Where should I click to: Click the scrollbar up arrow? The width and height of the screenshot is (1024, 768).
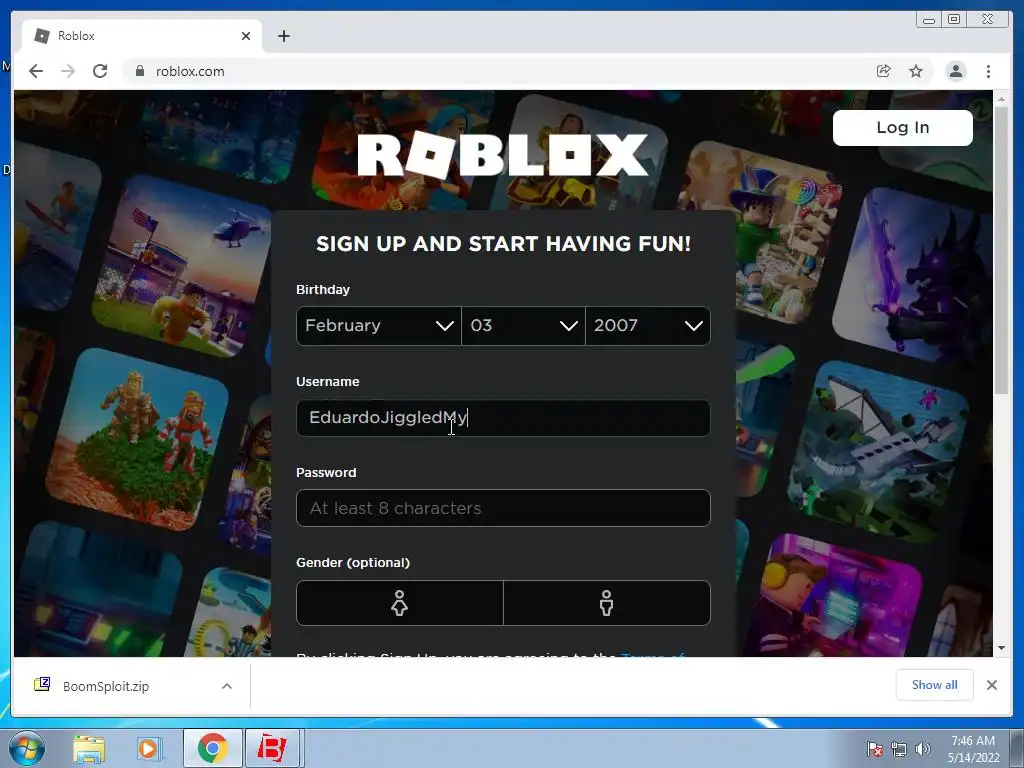(x=1002, y=99)
